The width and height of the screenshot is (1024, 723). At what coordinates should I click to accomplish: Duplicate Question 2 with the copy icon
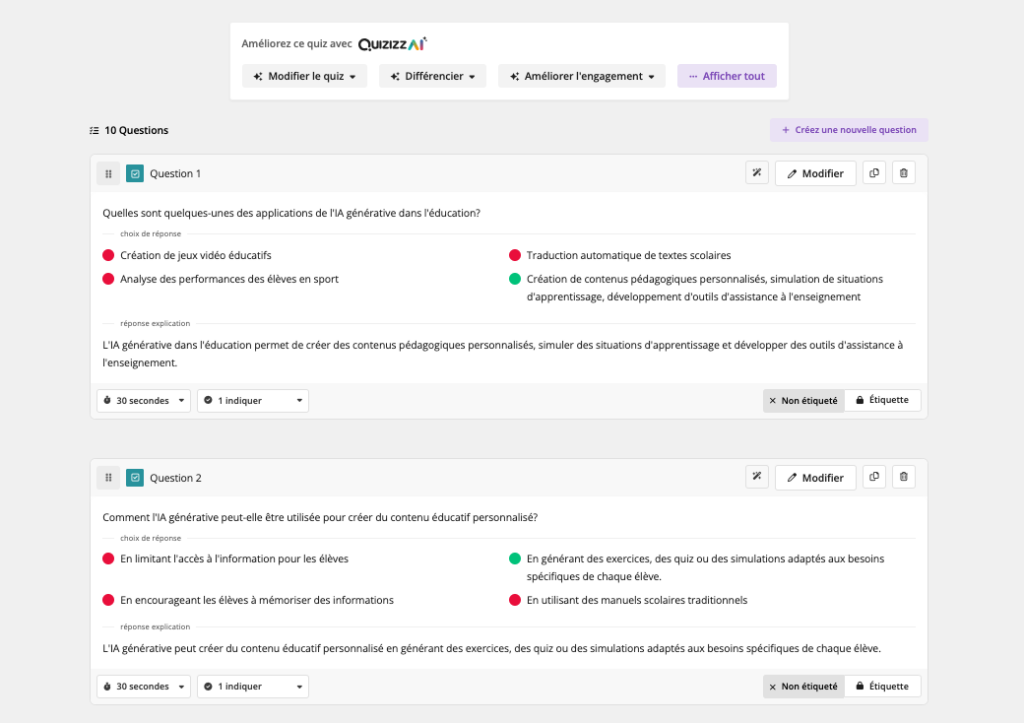tap(874, 477)
